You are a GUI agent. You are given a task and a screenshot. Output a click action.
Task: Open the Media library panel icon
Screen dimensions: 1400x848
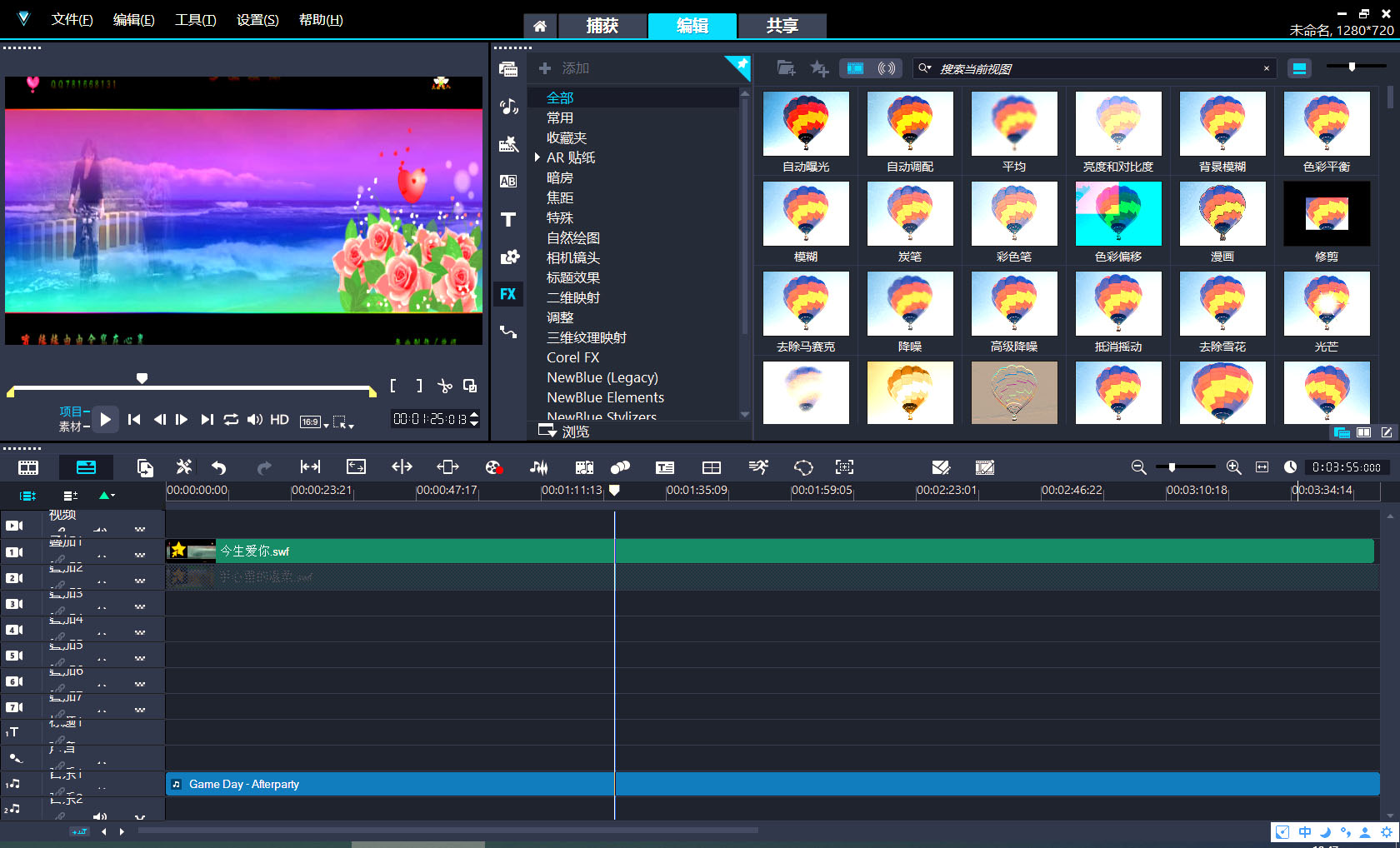point(508,69)
